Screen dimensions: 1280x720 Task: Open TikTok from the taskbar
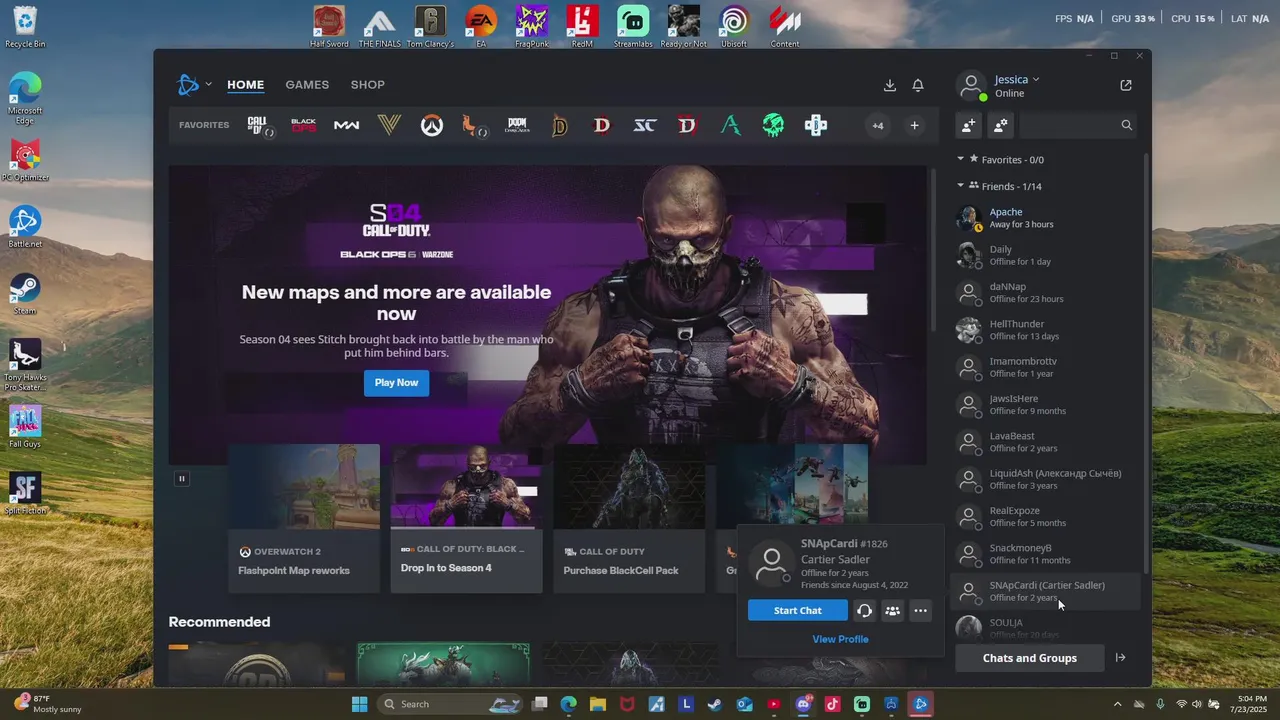(x=833, y=704)
